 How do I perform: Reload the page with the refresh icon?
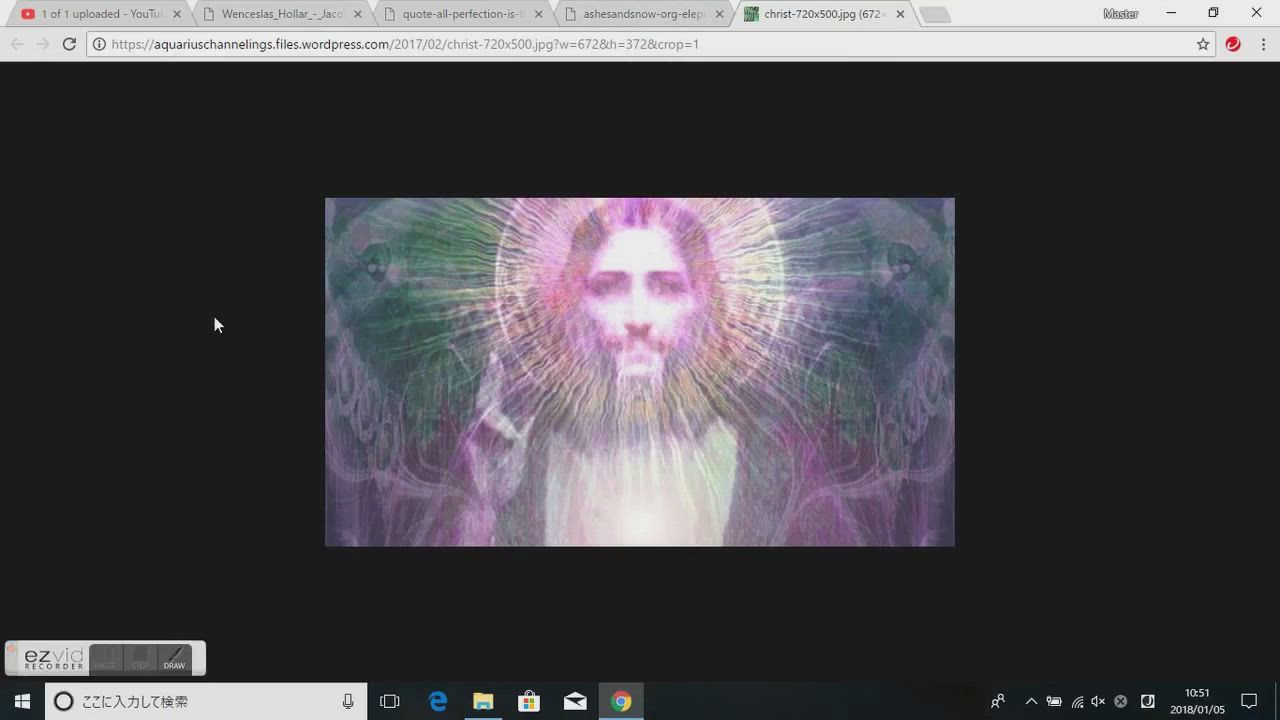(x=69, y=44)
